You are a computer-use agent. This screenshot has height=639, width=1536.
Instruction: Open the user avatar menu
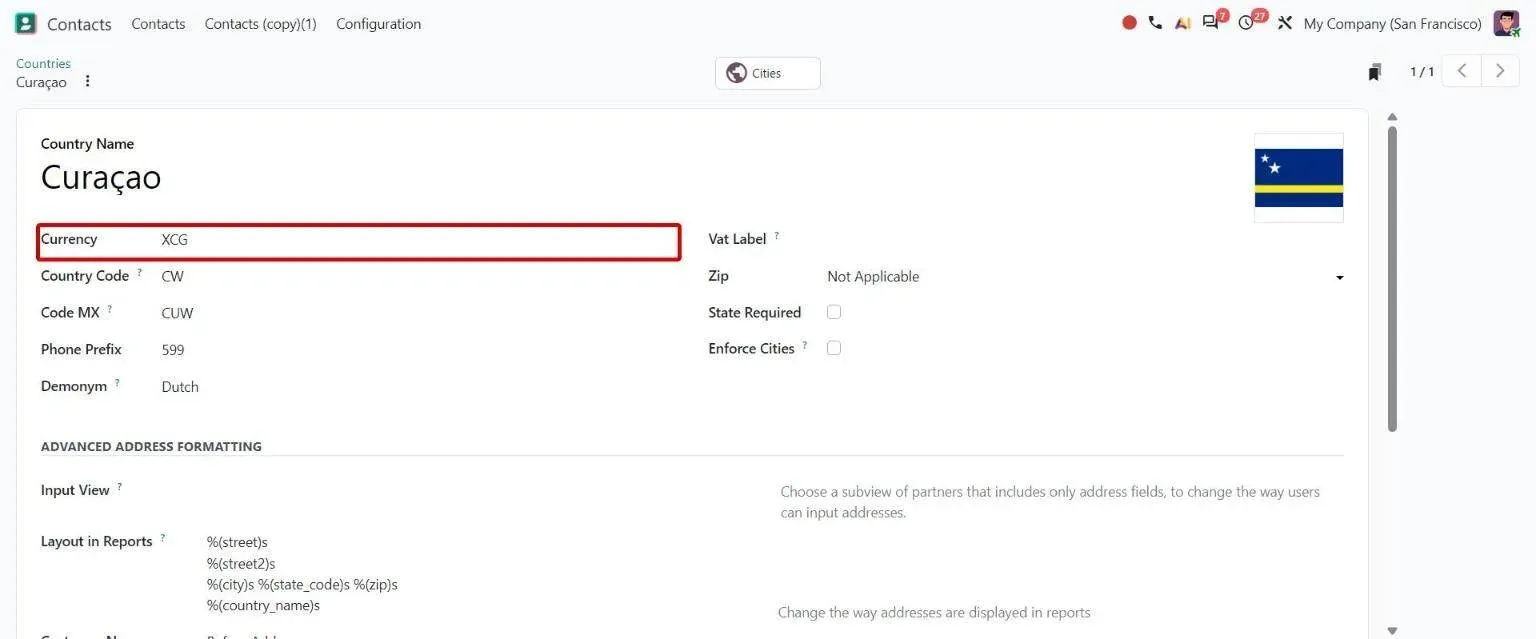pyautogui.click(x=1506, y=23)
